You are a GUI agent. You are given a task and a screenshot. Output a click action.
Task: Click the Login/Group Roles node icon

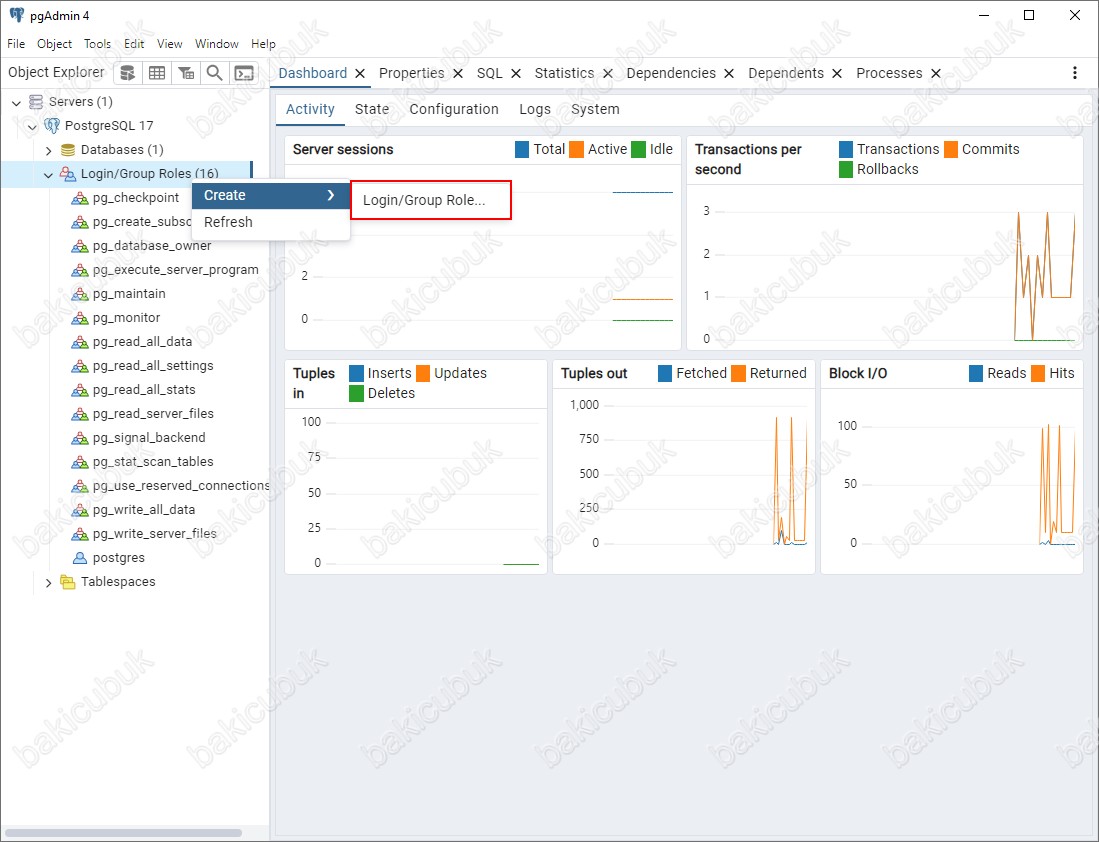click(x=68, y=174)
